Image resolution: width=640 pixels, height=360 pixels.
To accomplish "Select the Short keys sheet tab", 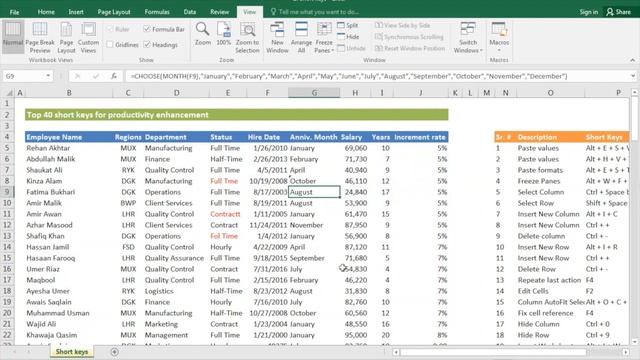I will 72,351.
